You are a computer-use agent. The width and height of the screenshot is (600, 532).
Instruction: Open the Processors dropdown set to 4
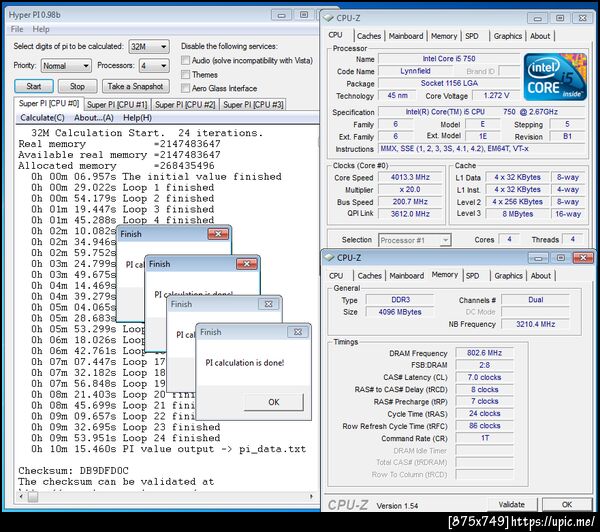pos(154,66)
